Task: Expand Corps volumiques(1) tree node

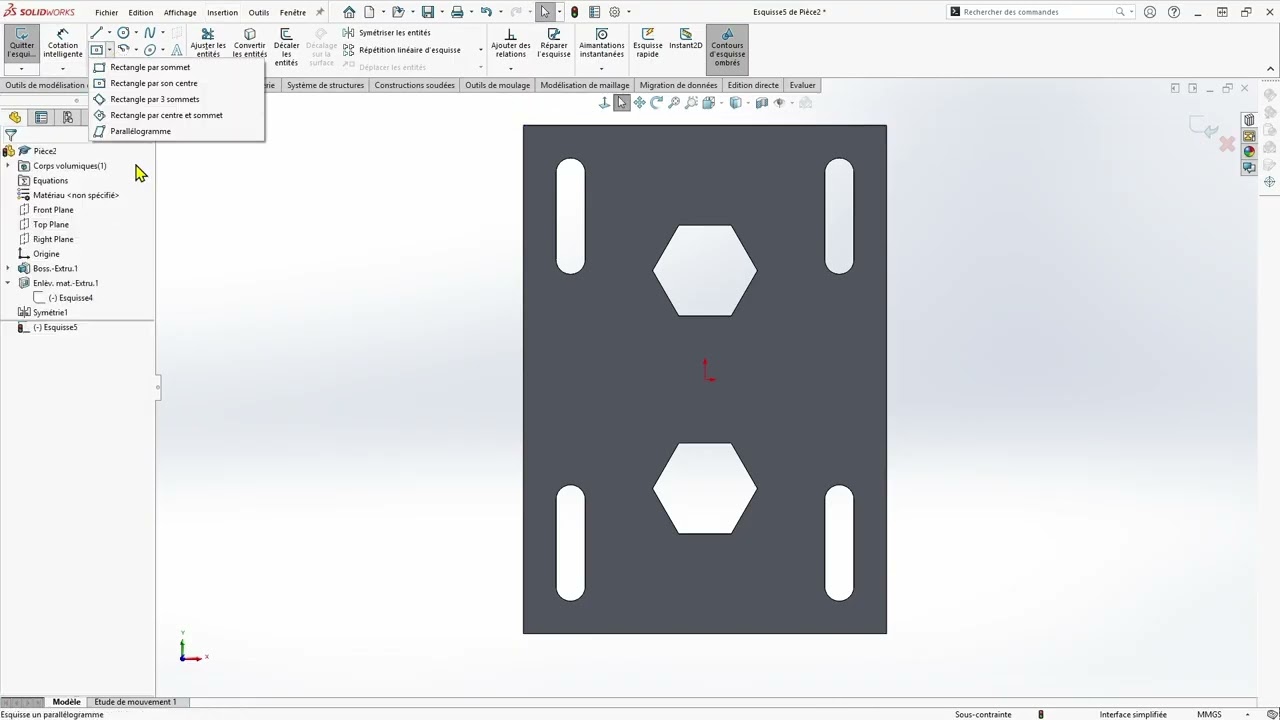Action: pyautogui.click(x=8, y=166)
